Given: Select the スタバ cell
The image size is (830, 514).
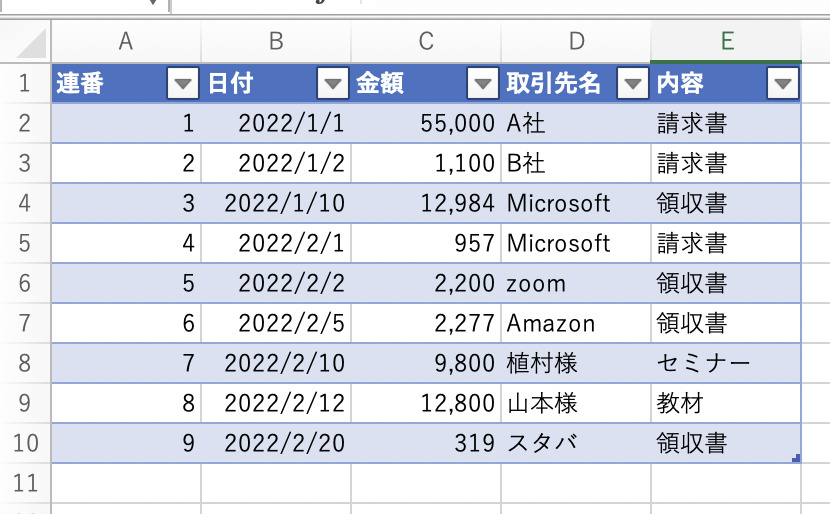Looking at the screenshot, I should click(x=575, y=444).
